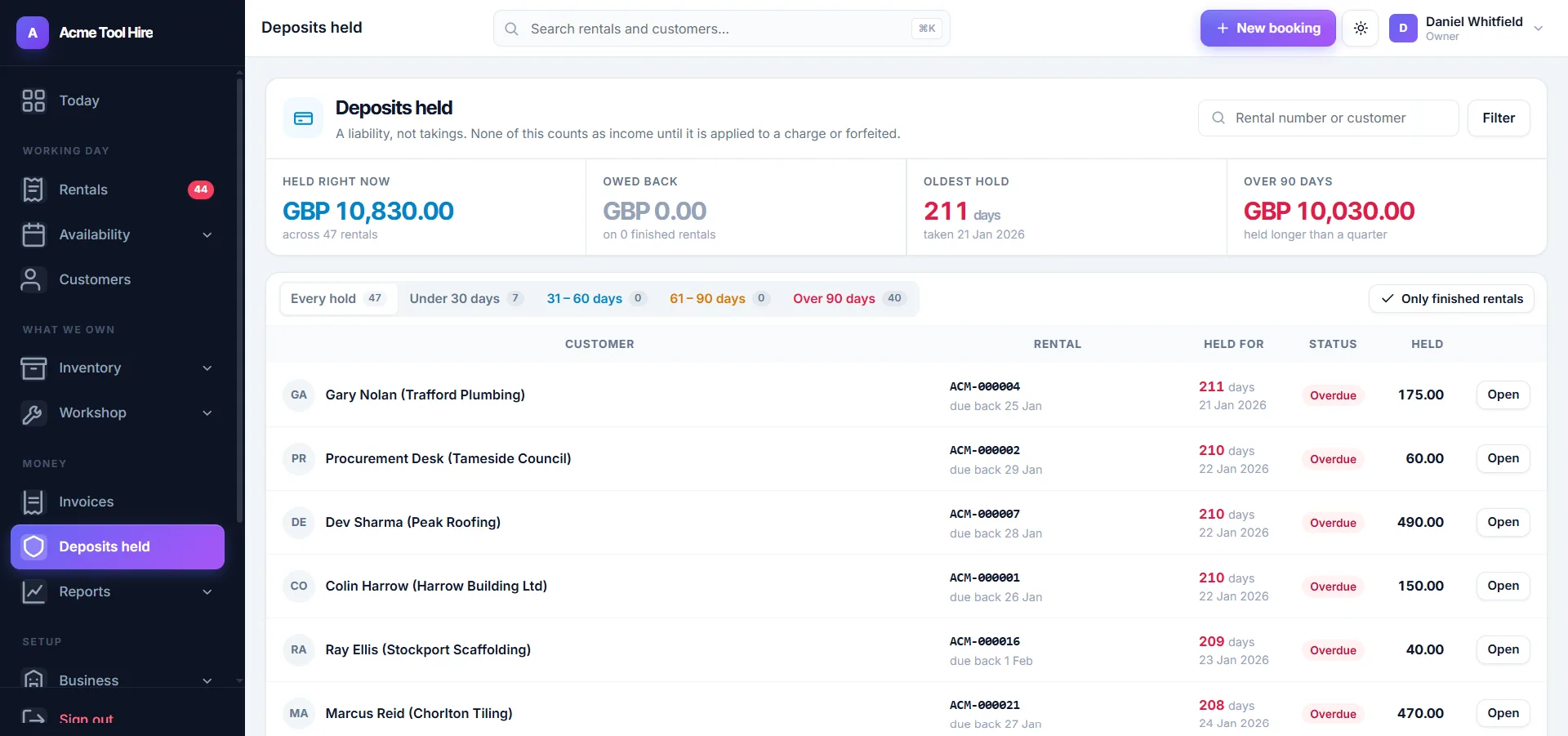This screenshot has width=1568, height=736.
Task: Open Daniel Whitfield account dropdown chevron
Action: [x=1539, y=29]
